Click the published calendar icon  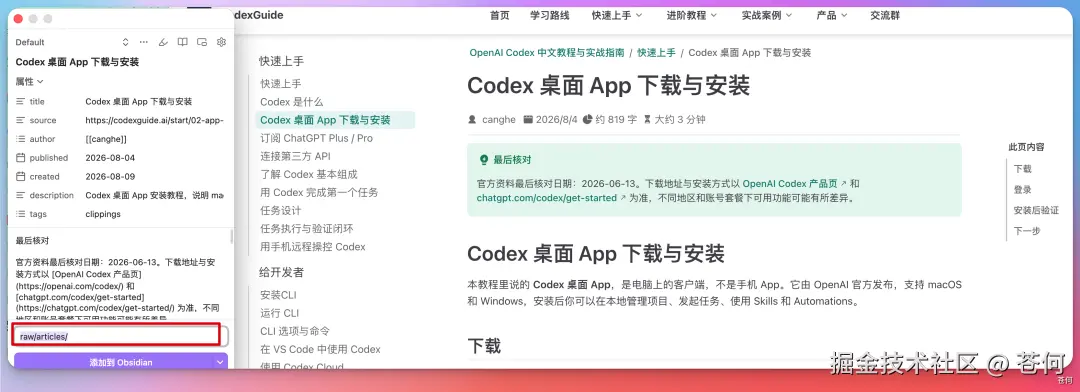pyautogui.click(x=21, y=158)
